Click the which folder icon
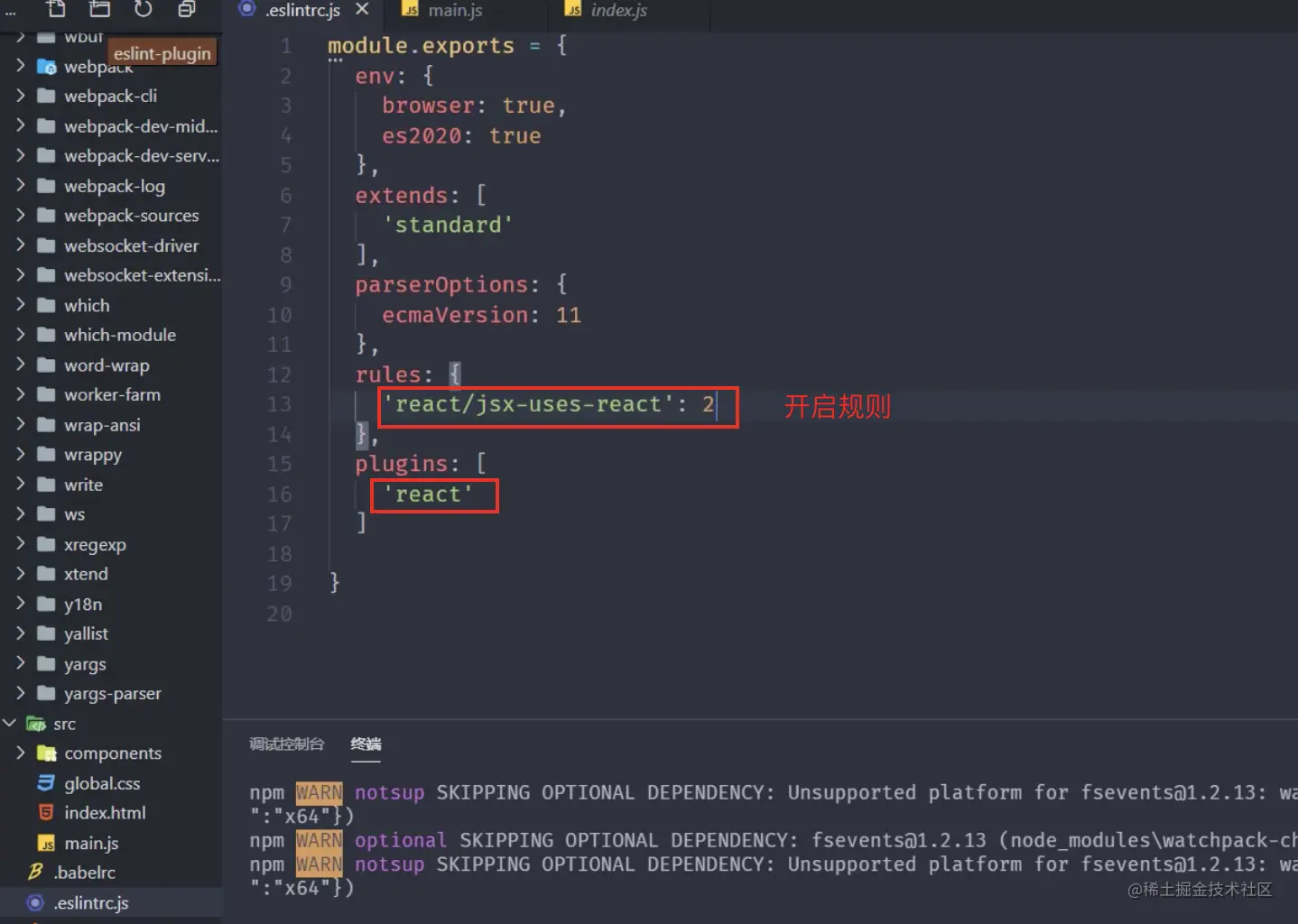The width and height of the screenshot is (1298, 924). point(46,305)
